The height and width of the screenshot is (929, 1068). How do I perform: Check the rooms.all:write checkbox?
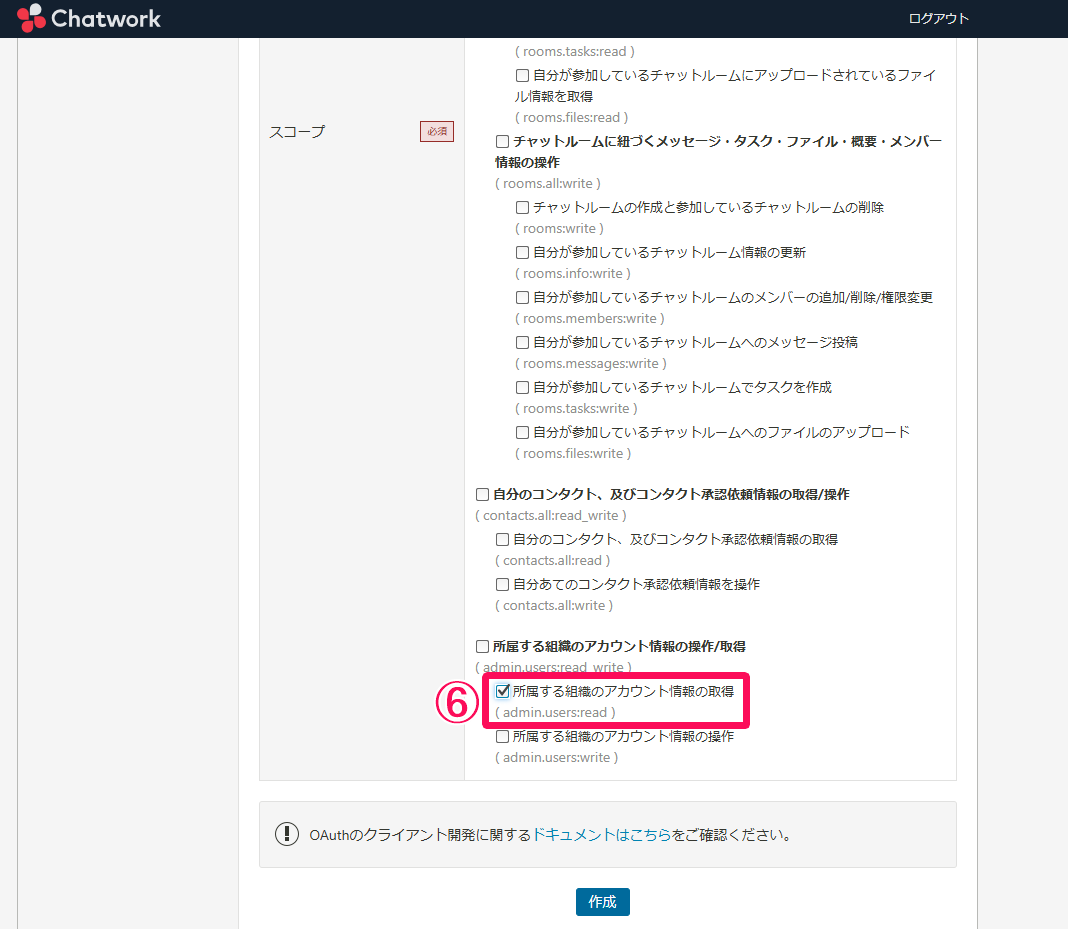(x=503, y=142)
